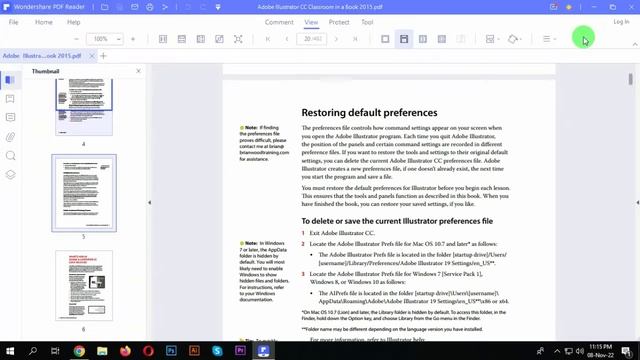Enable two-page continuous scrolling mode

click(x=442, y=39)
